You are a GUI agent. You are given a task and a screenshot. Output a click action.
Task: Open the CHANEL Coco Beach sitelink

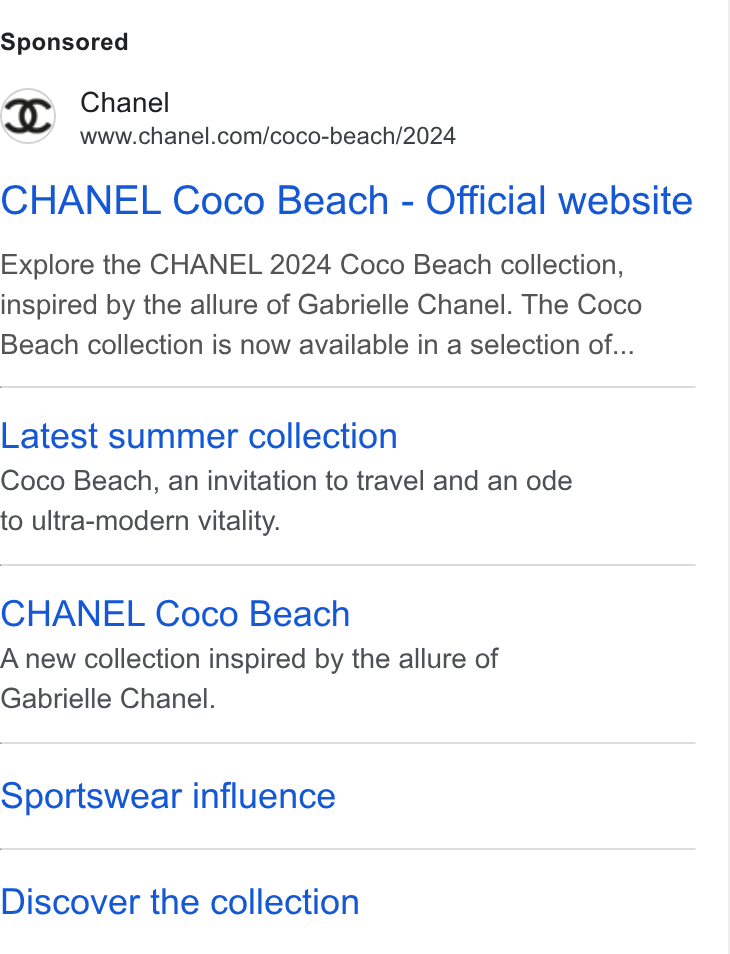point(175,614)
